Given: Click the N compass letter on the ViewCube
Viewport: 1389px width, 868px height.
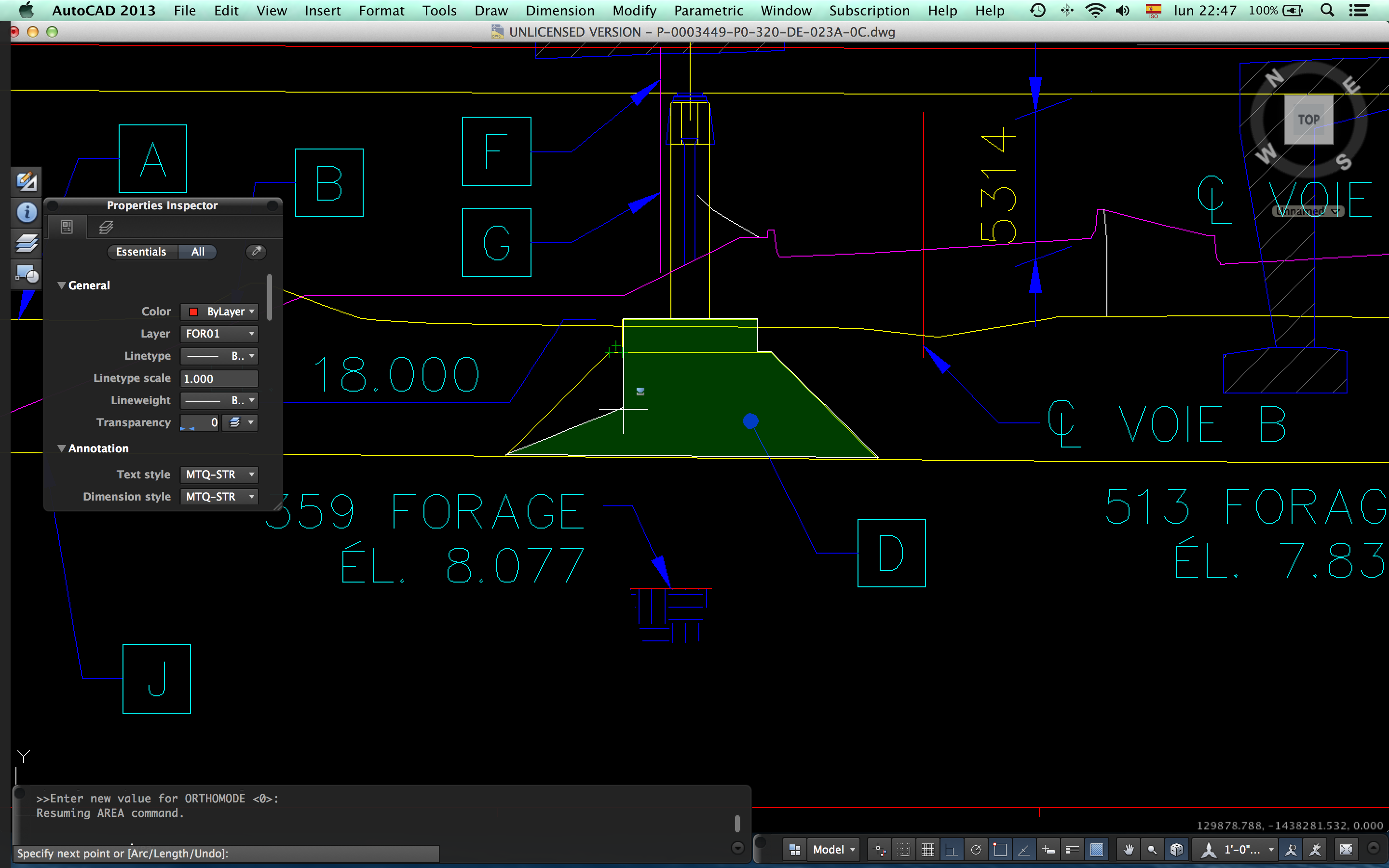Looking at the screenshot, I should pyautogui.click(x=1275, y=78).
